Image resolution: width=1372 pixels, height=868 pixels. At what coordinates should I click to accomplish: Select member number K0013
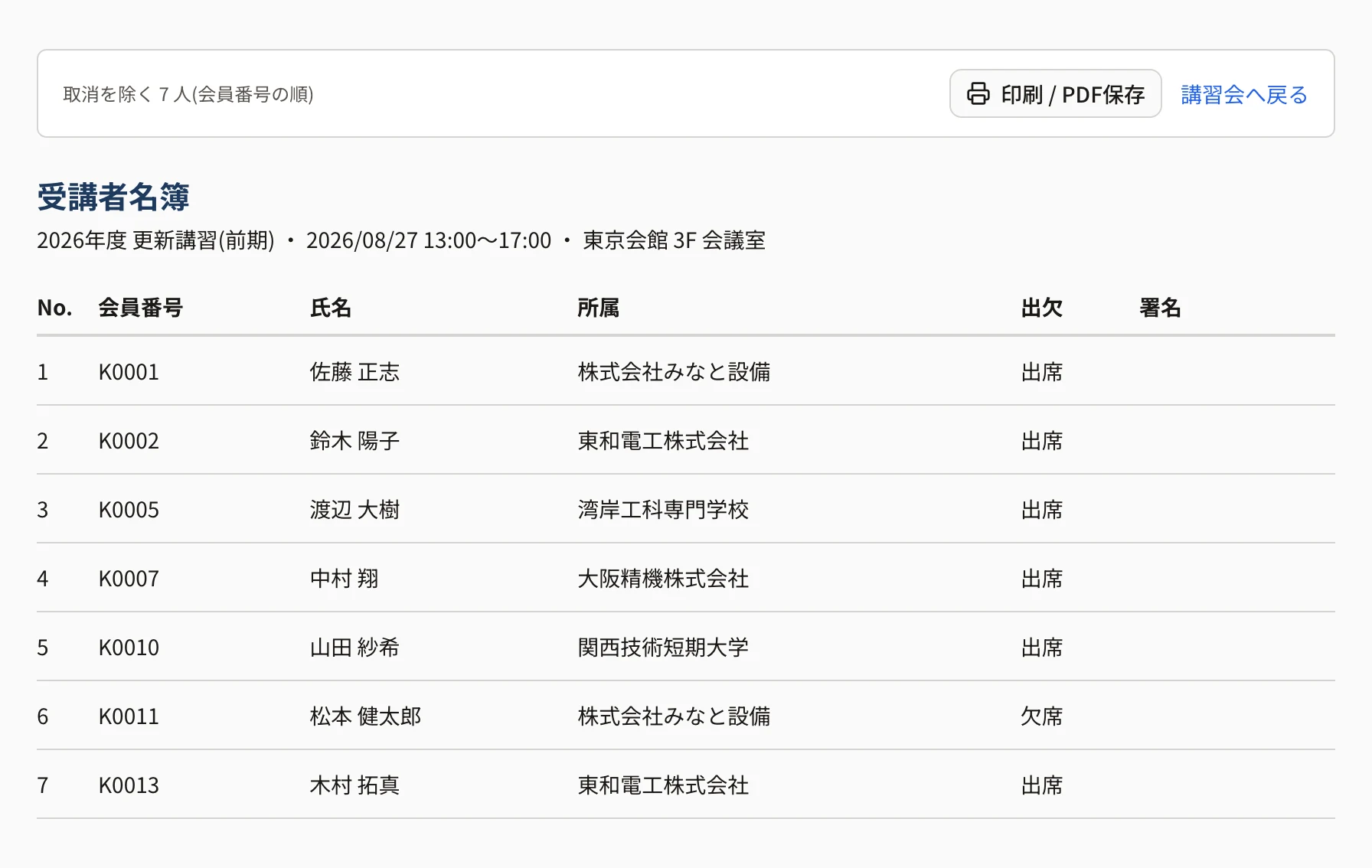pyautogui.click(x=129, y=785)
